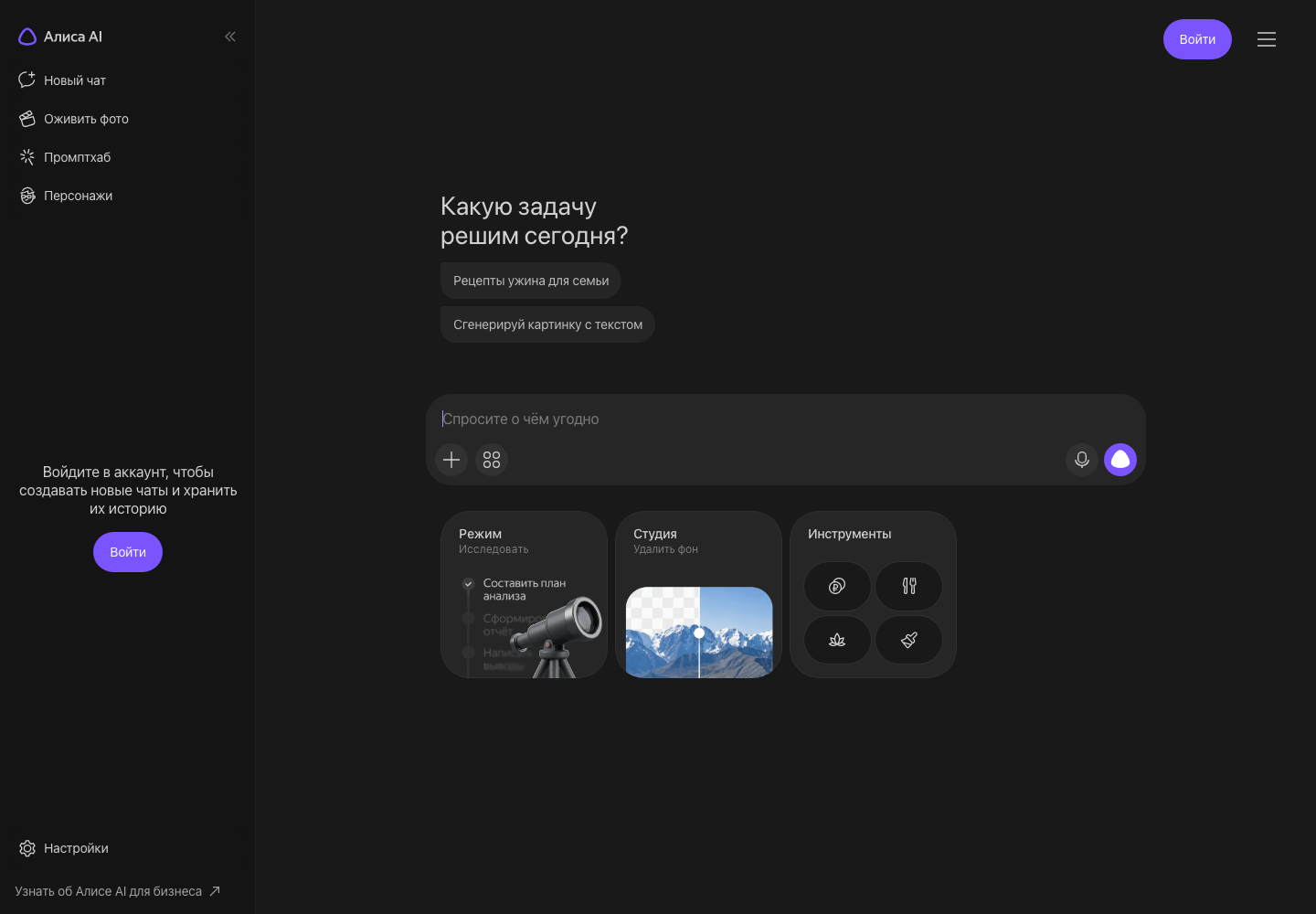Click the purple Войти button in sidebar
Screen dimensions: 1316x914
coord(128,552)
